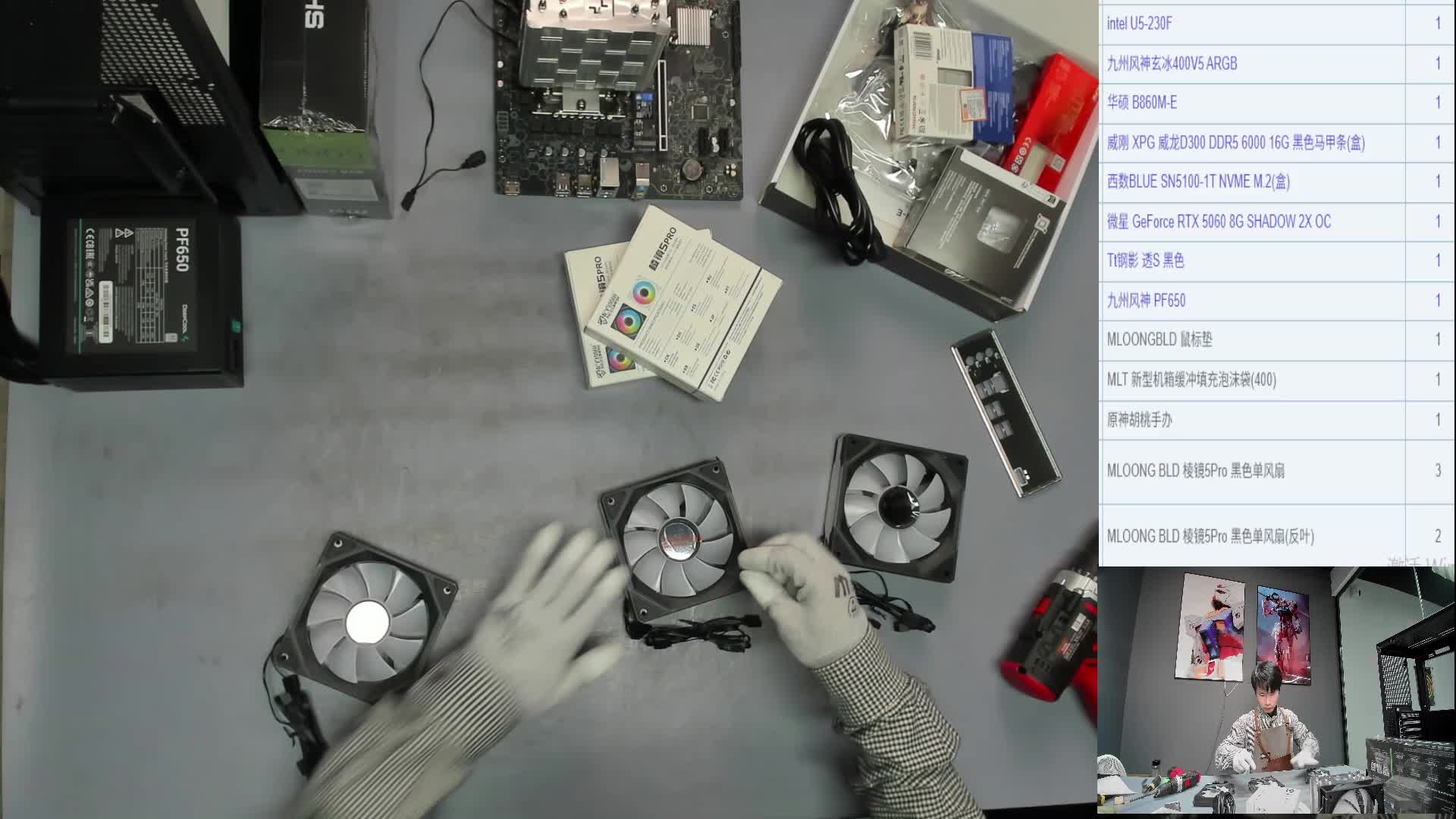Click the streamer webcam inset
1456x819 pixels.
click(1276, 692)
